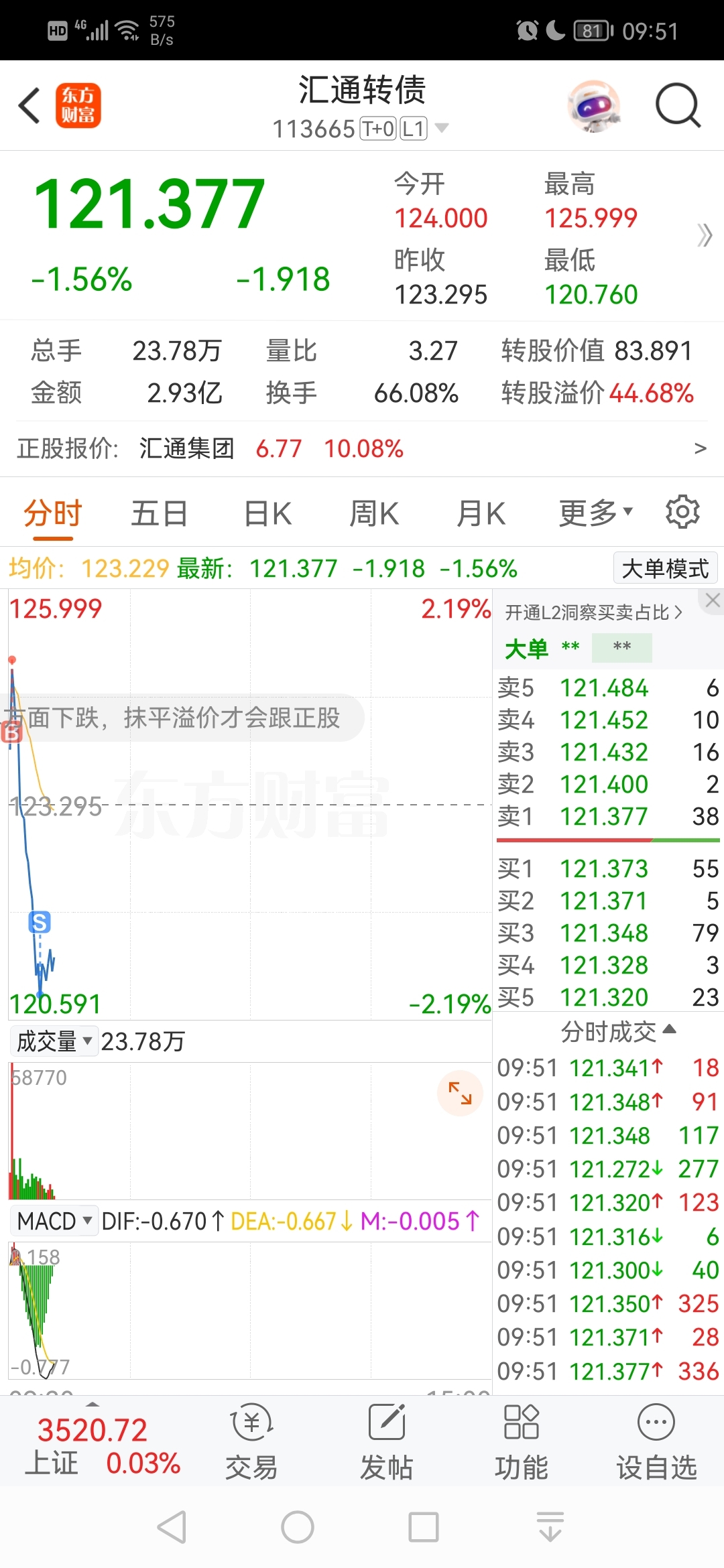This screenshot has width=724, height=1568.
Task: Open 汇通集团 underlying stock quote row
Action: tap(362, 448)
